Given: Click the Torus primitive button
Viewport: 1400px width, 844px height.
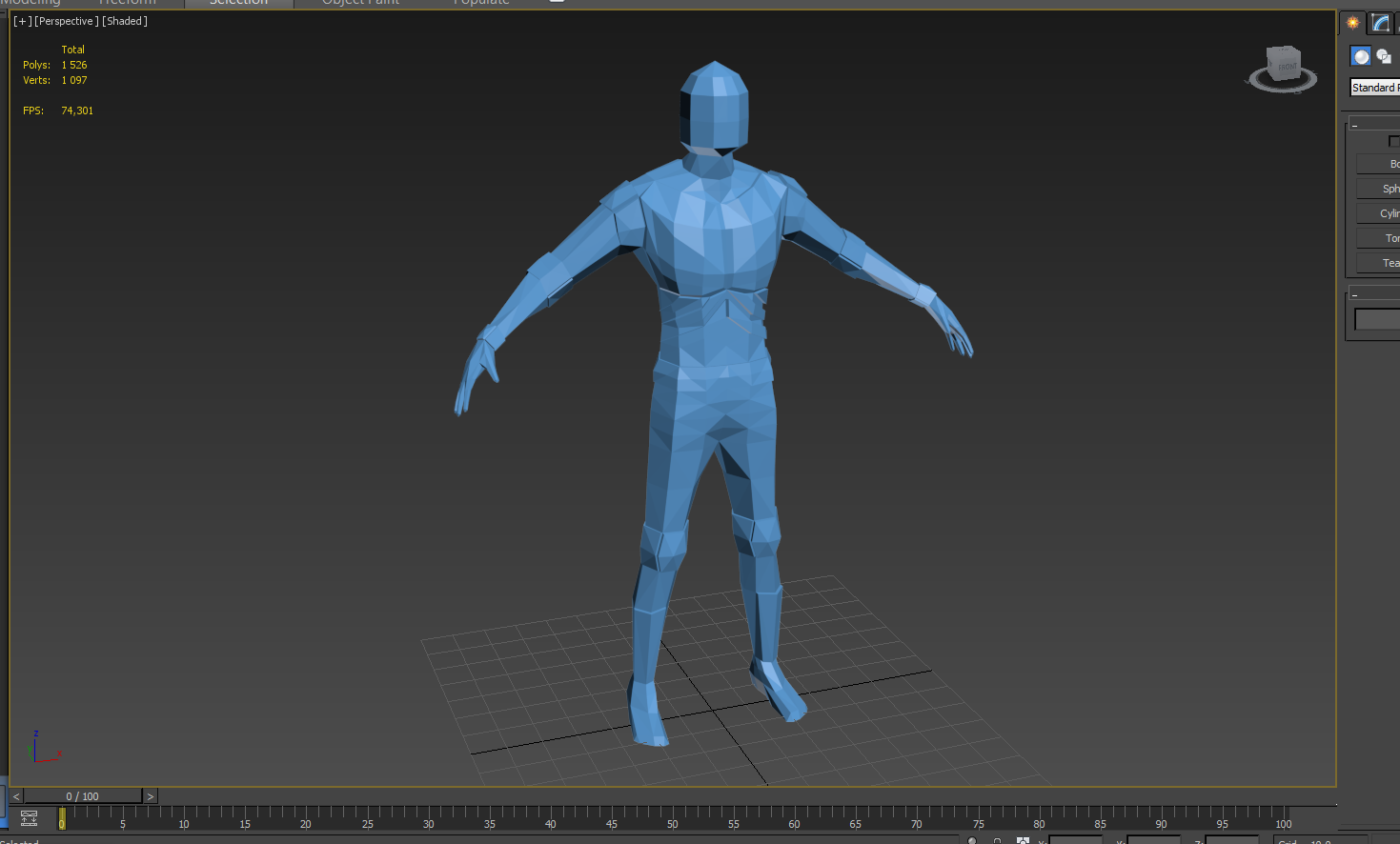Looking at the screenshot, I should pos(1378,238).
